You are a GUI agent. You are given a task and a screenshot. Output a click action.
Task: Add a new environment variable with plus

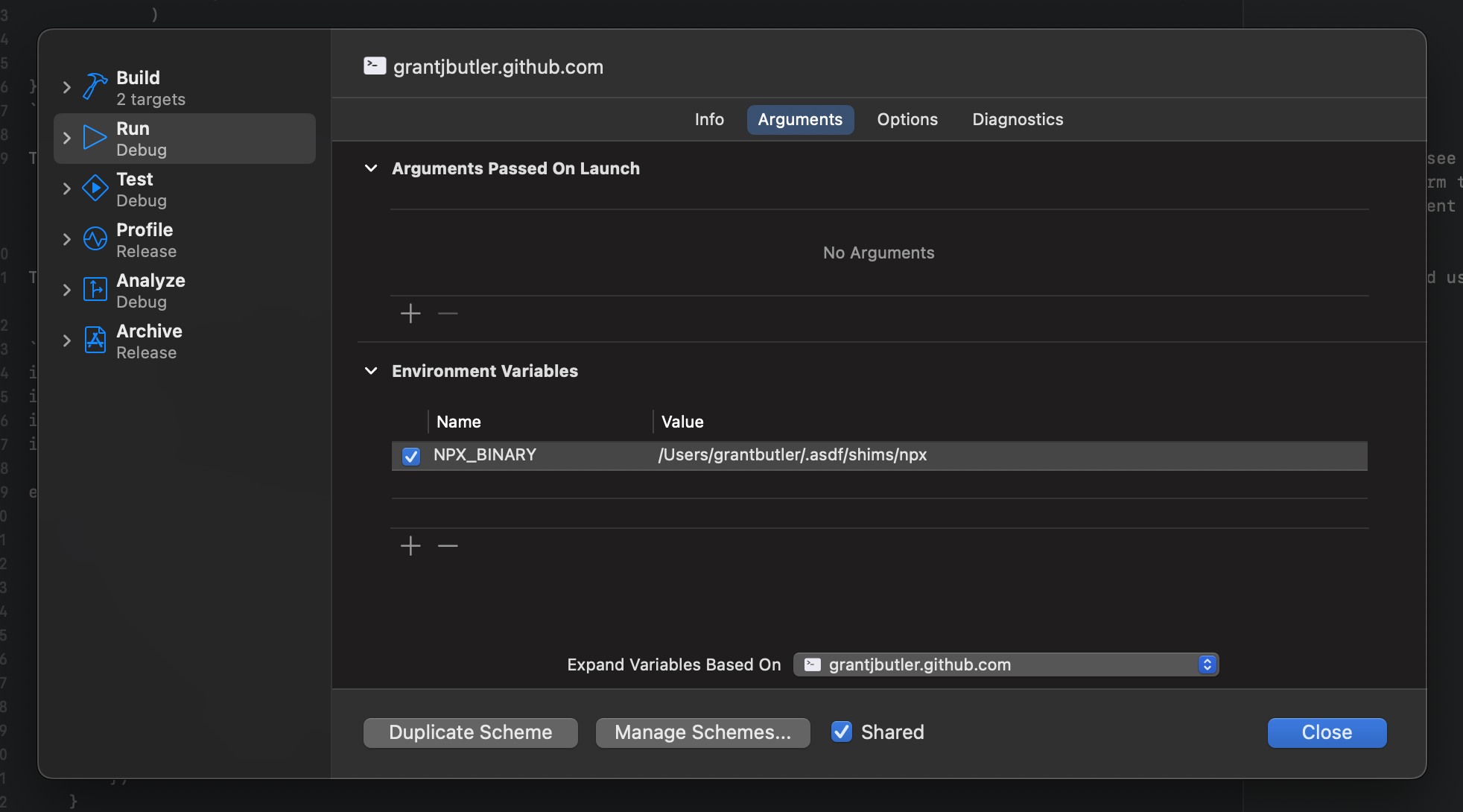410,546
